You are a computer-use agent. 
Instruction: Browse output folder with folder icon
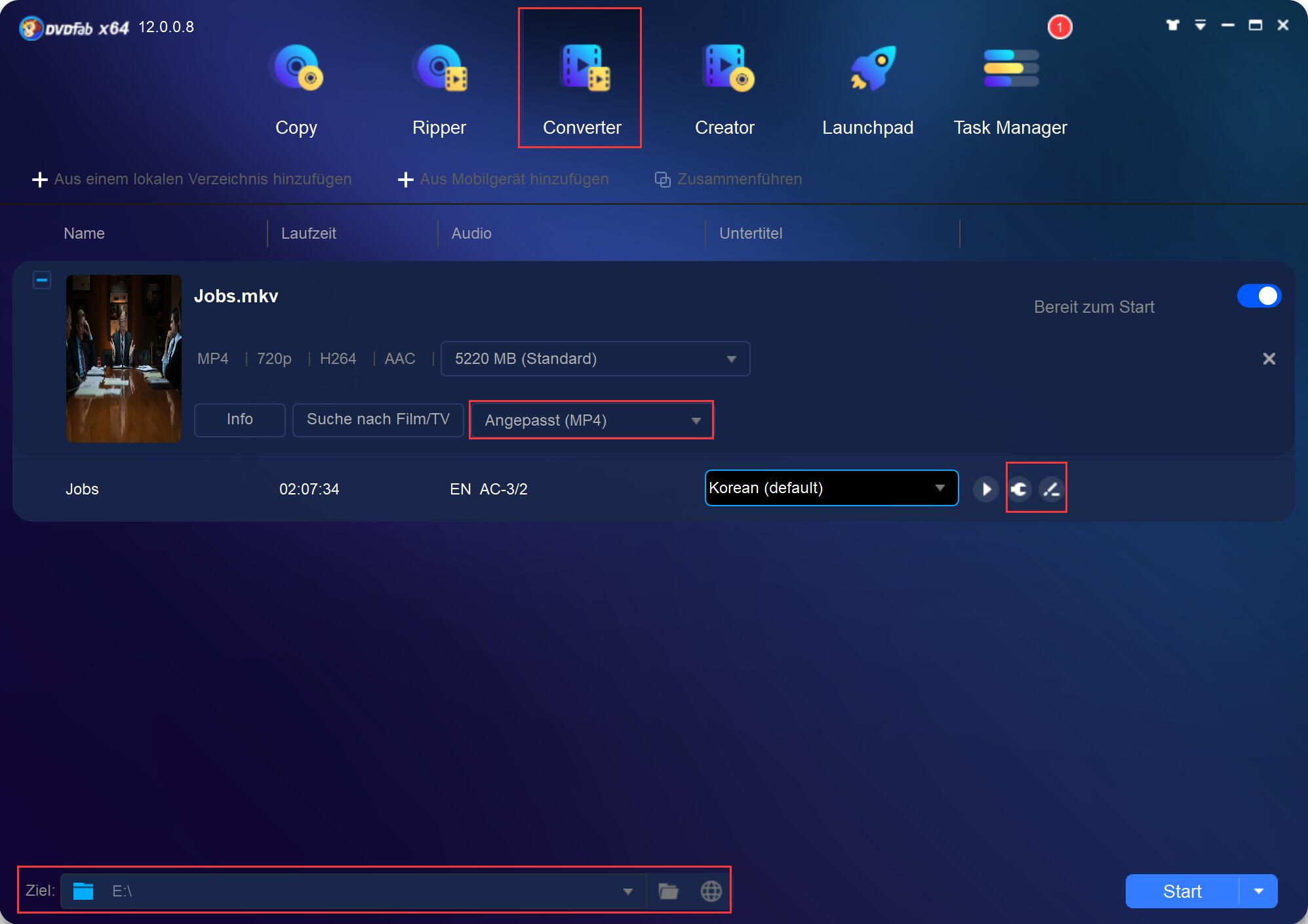click(x=668, y=891)
